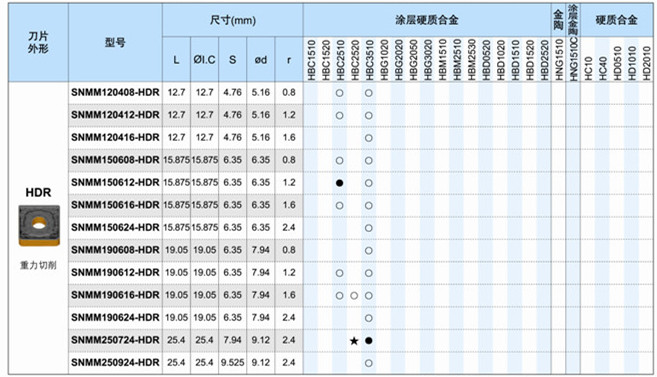657x377 pixels.
Task: Click the 尺寸(mm) header cell
Action: point(233,20)
